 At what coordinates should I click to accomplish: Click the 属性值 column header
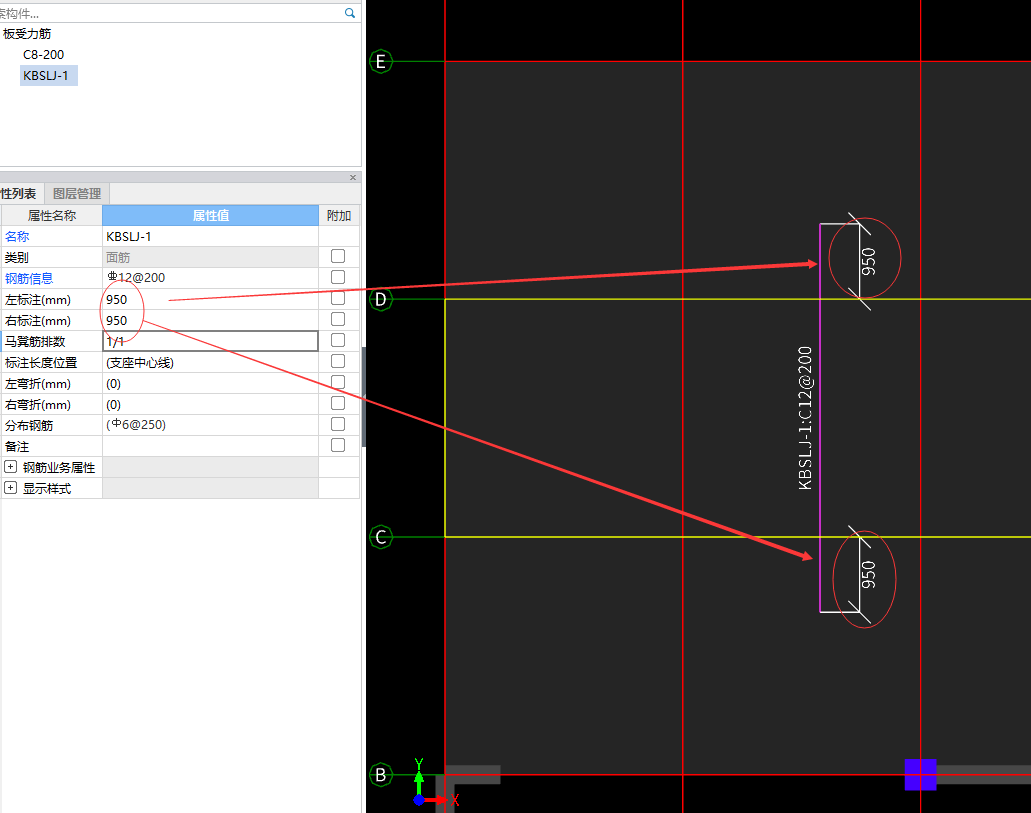coord(210,216)
